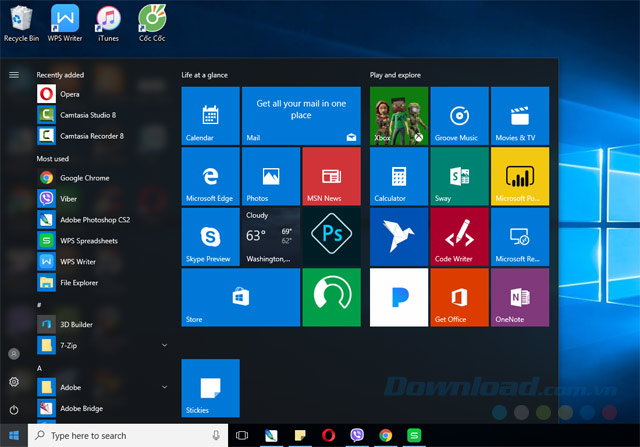Select the WPS Writer desktop shortcut
640x447 pixels.
pyautogui.click(x=65, y=23)
